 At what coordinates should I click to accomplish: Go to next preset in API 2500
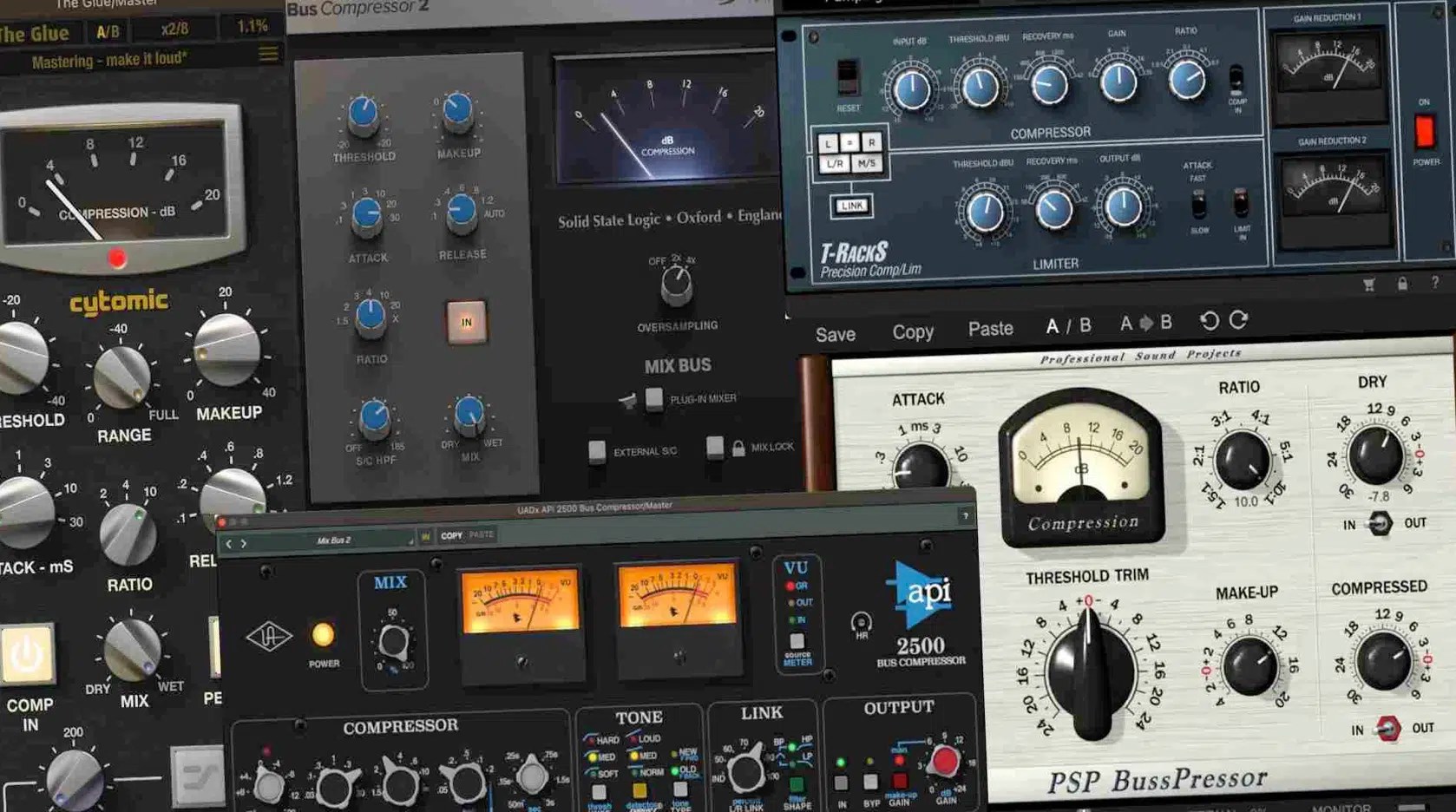pos(244,544)
